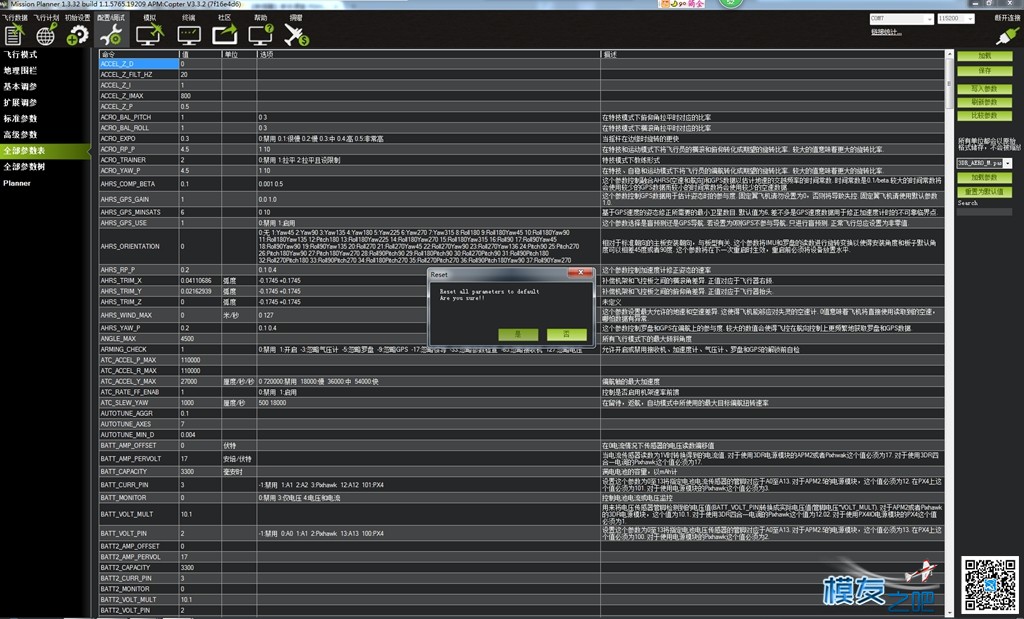The height and width of the screenshot is (619, 1024).
Task: Open the 帮助 help monitor icon
Action: tap(261, 35)
